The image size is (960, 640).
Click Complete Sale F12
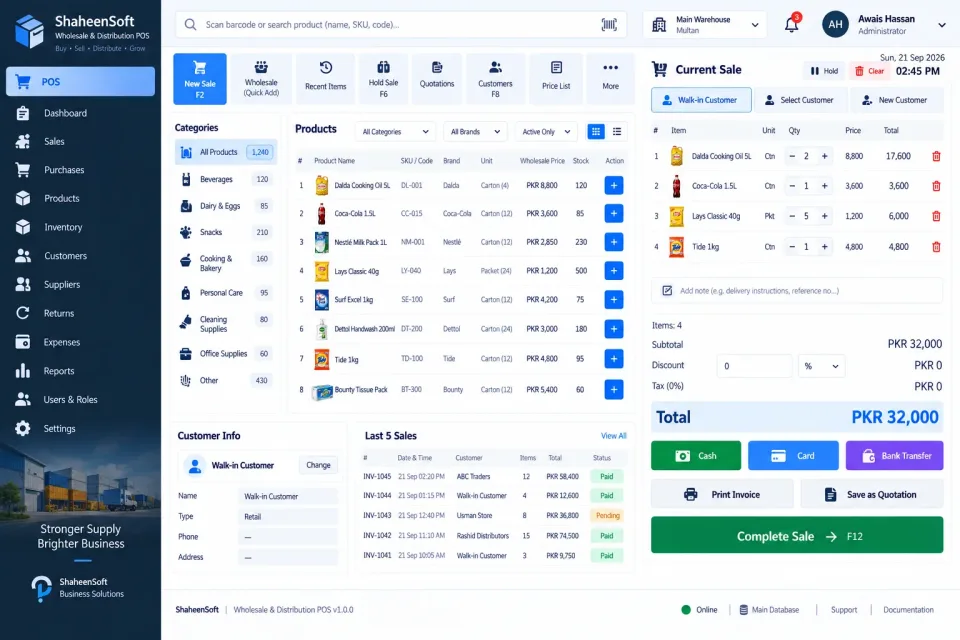[x=797, y=535]
